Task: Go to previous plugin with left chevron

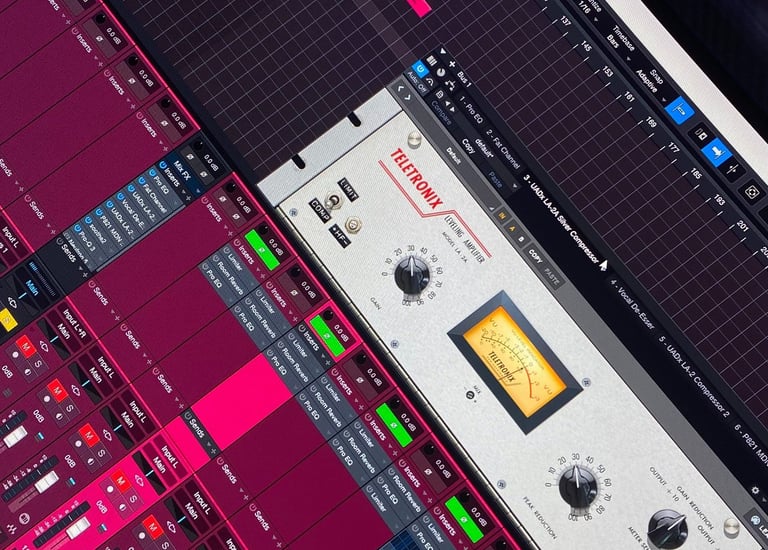Action: click(x=402, y=89)
